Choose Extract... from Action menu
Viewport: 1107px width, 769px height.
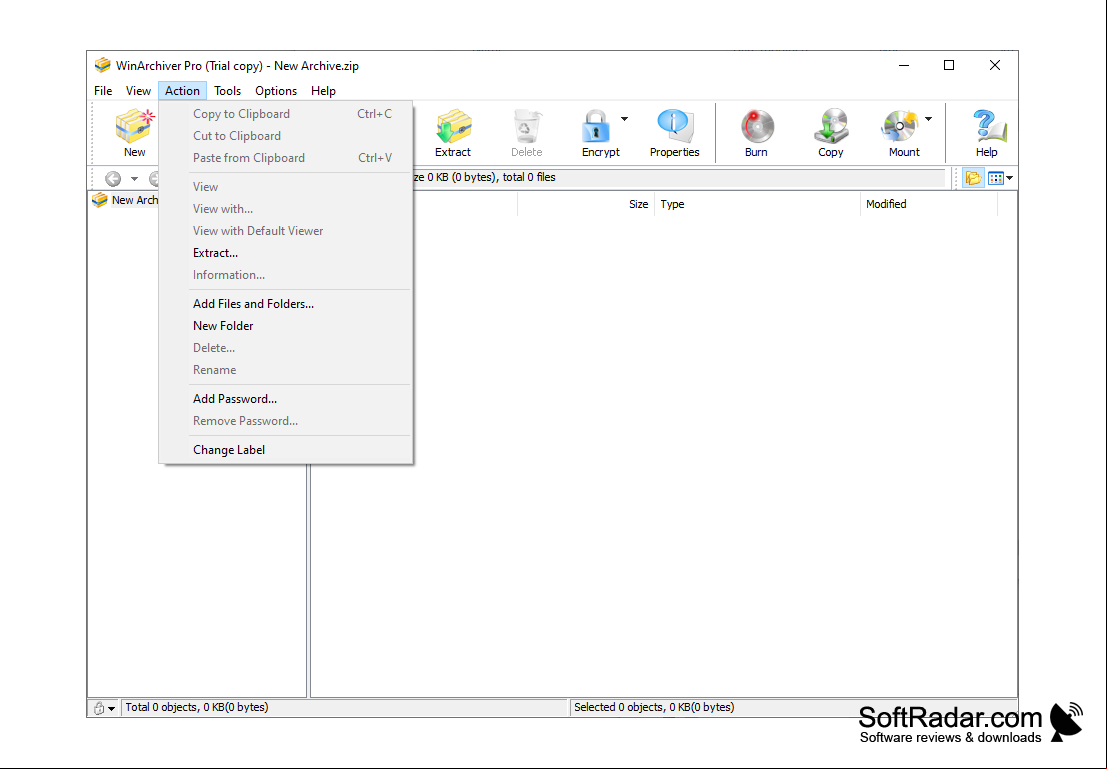coord(285,253)
